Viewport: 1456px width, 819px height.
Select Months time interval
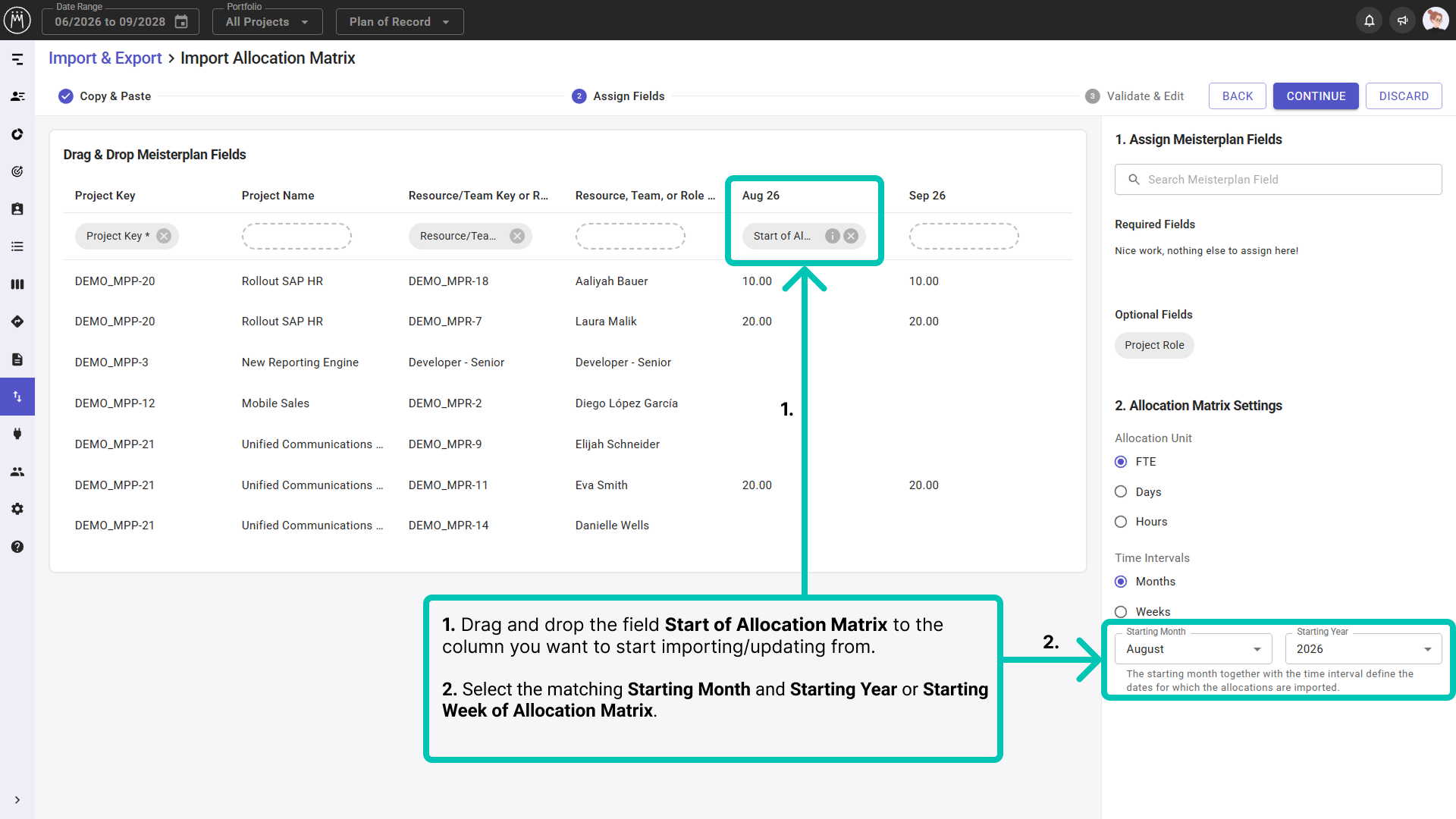pyautogui.click(x=1121, y=582)
